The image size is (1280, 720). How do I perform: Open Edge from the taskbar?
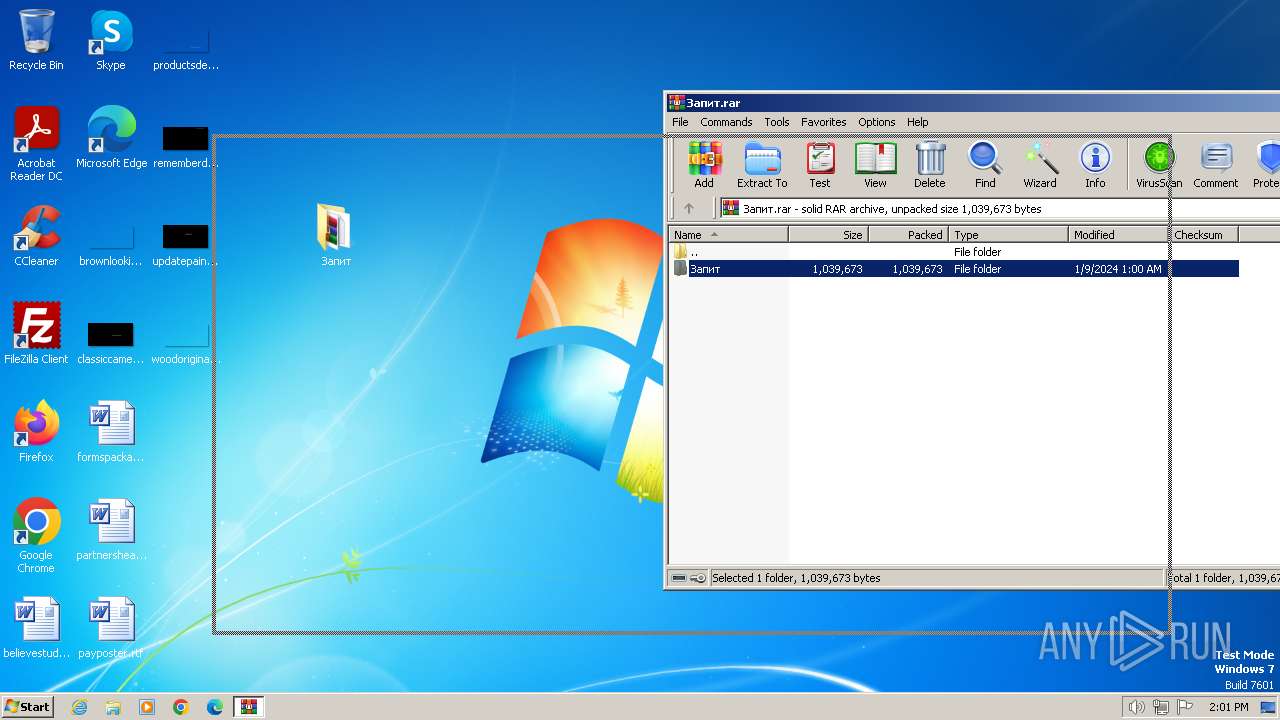(215, 707)
